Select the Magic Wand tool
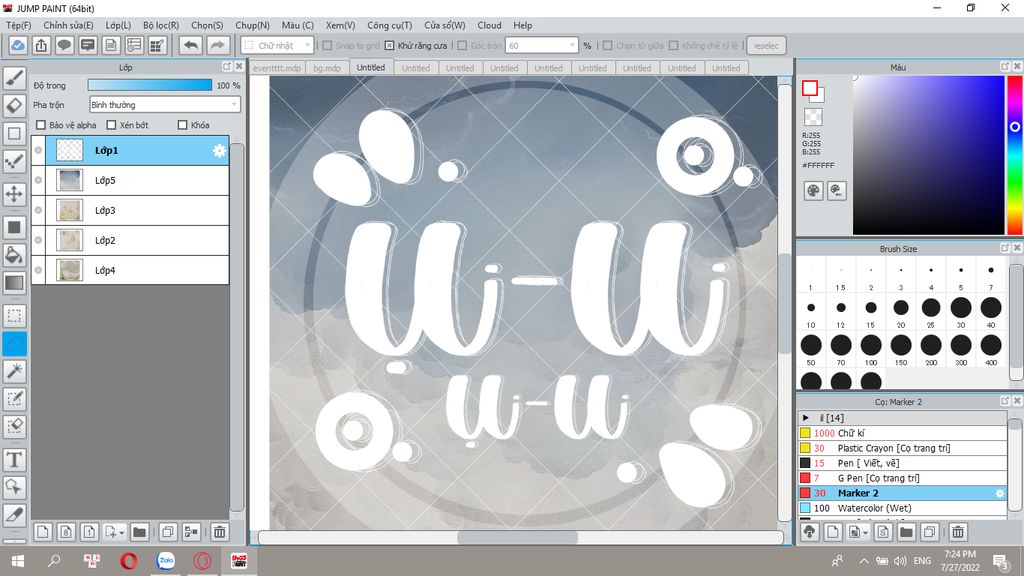The height and width of the screenshot is (576, 1024). coord(14,371)
